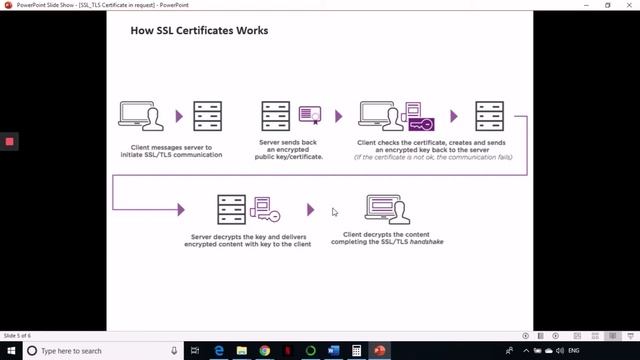Select Reading View button in status bar

coord(613,336)
